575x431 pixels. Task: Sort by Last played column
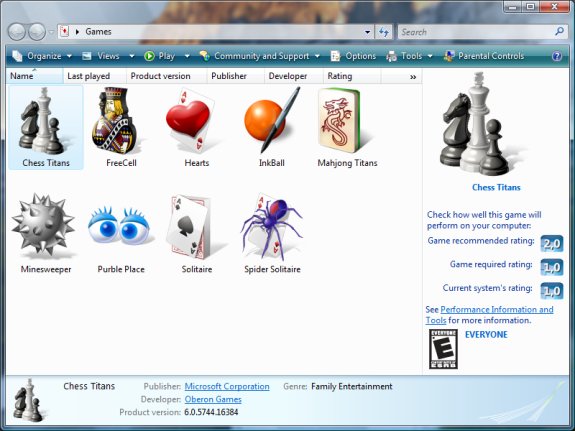[95, 76]
